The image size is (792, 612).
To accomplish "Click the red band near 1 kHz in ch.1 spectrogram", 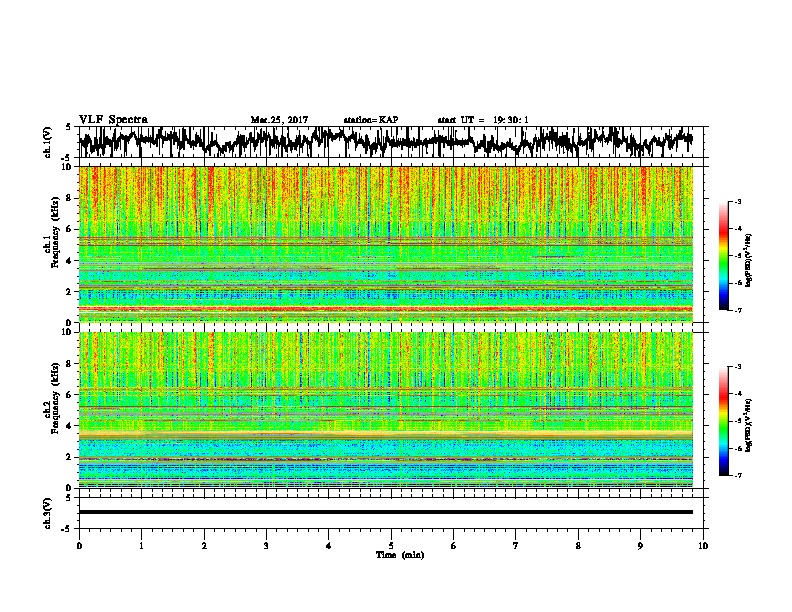I will [x=386, y=309].
